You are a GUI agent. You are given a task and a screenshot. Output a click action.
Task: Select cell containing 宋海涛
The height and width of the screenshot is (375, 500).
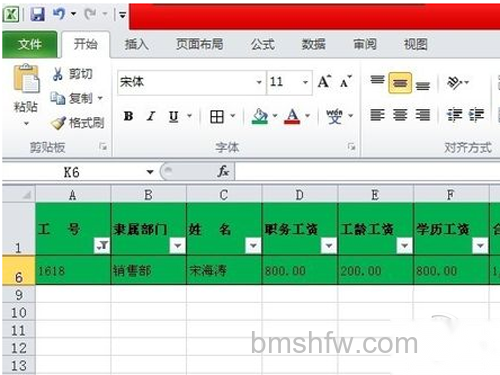click(224, 270)
